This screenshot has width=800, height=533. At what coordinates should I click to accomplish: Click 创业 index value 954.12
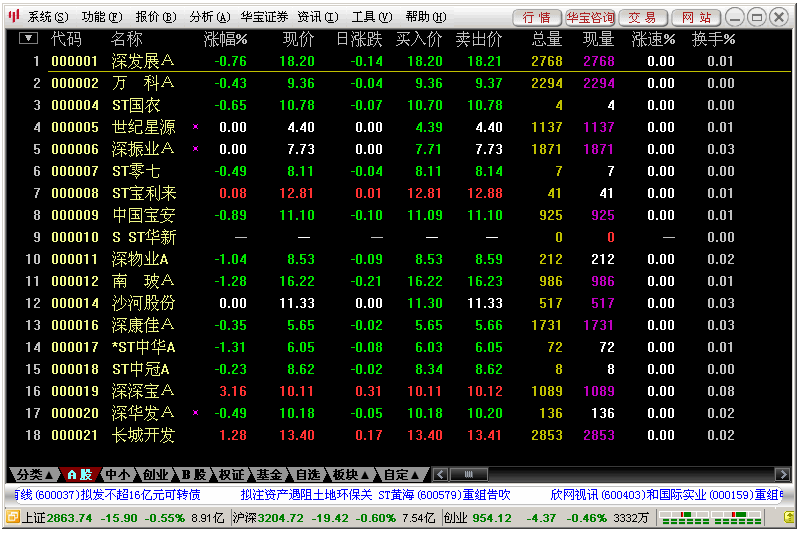491,518
